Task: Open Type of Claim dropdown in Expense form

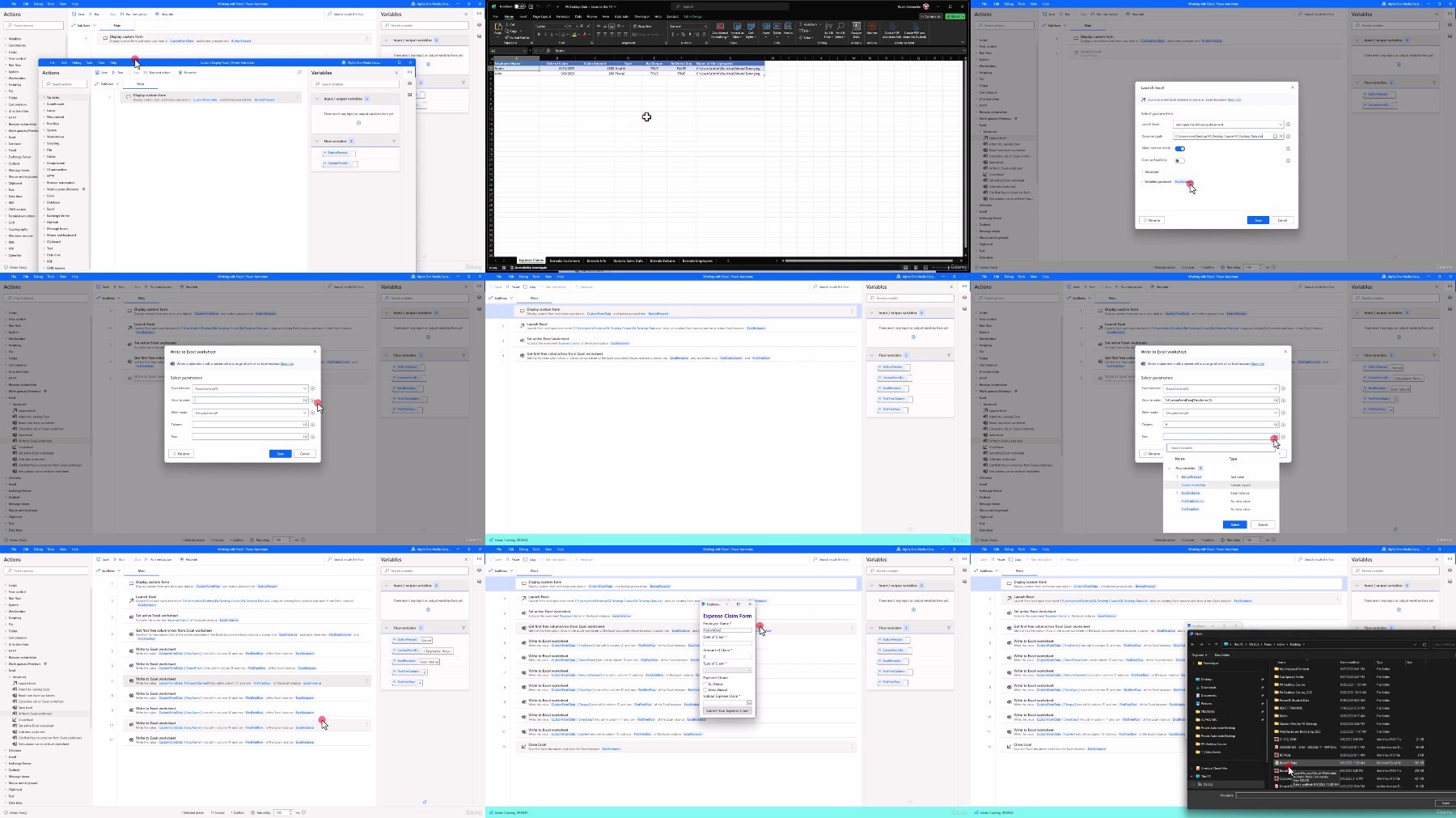Action: tap(727, 671)
